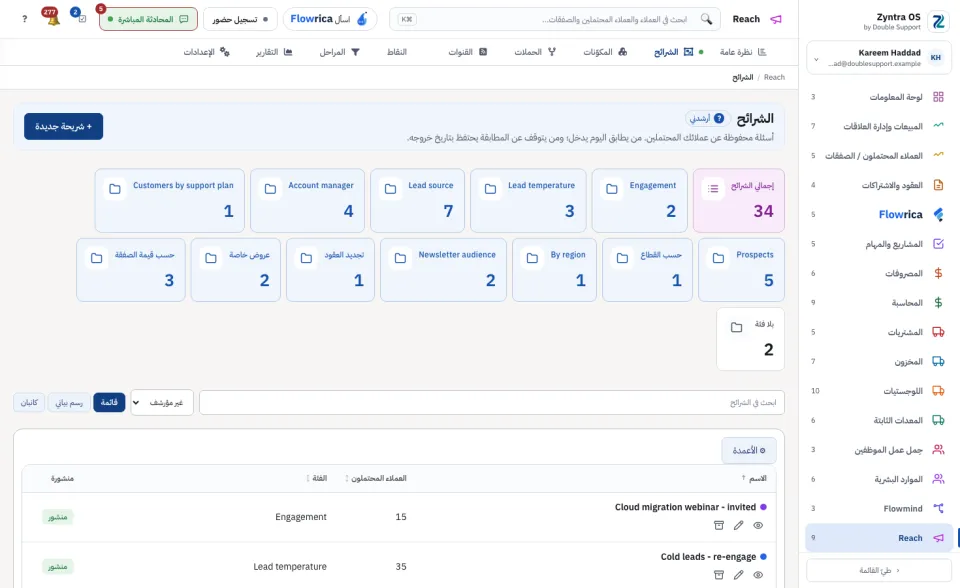The width and height of the screenshot is (960, 588).
Task: Open the campaigns tab الحملات
Action: (535, 52)
